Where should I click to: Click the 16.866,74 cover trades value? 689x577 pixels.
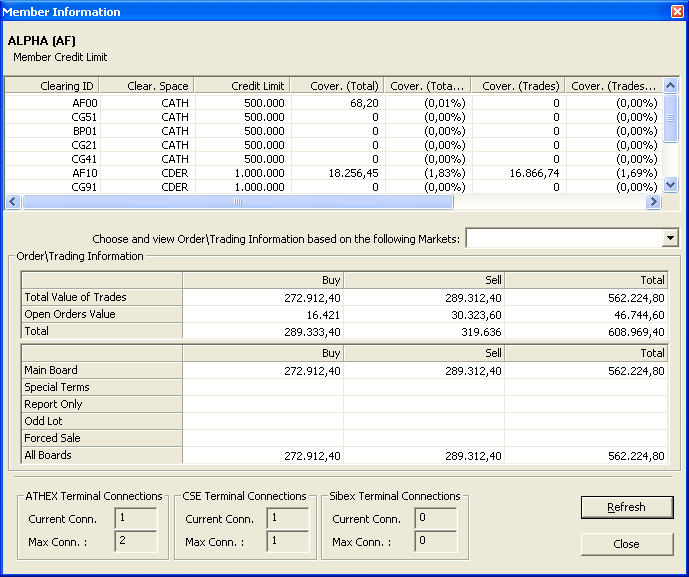534,174
